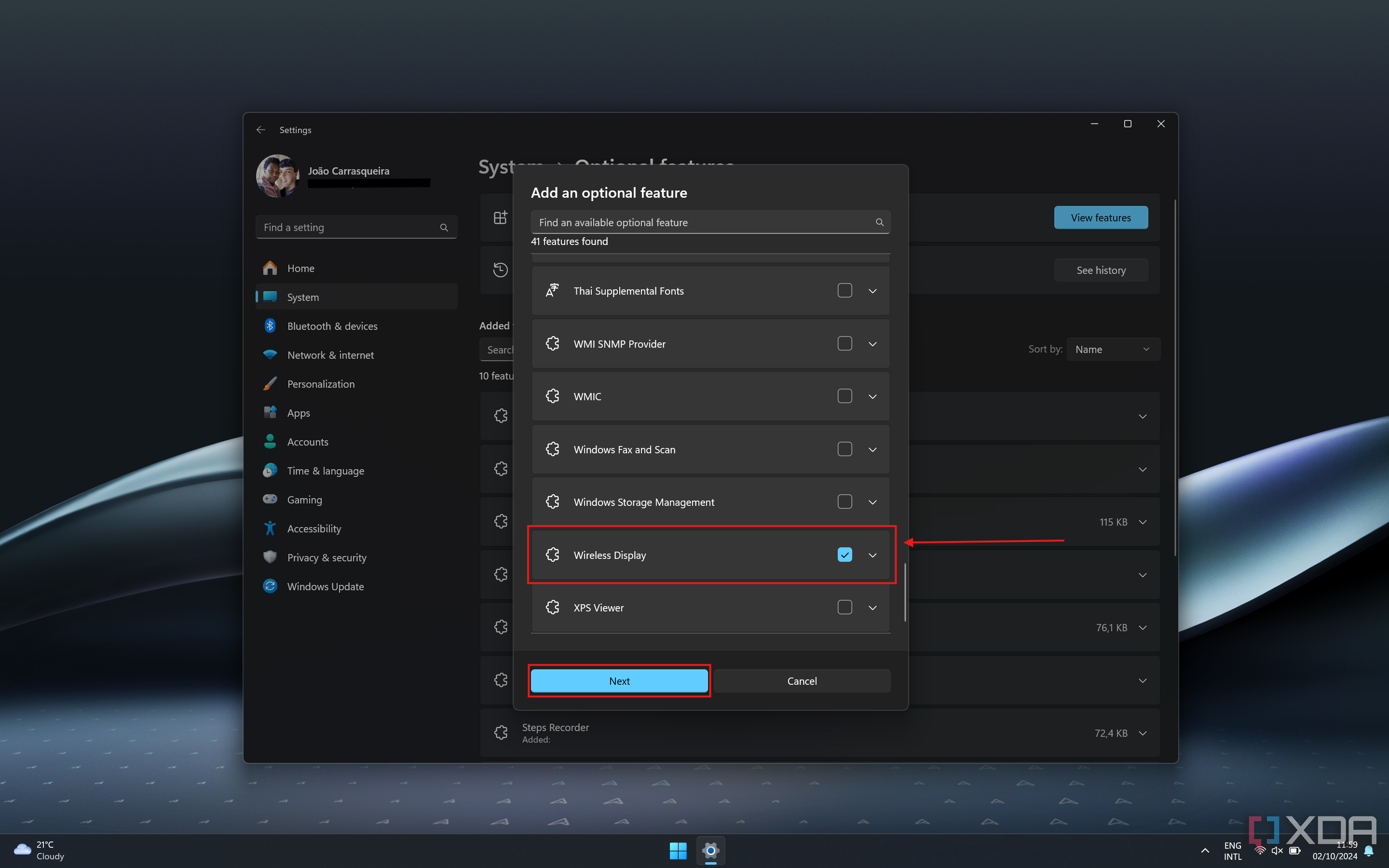Image resolution: width=1389 pixels, height=868 pixels.
Task: Click Cancel to dismiss the dialog
Action: [x=802, y=680]
